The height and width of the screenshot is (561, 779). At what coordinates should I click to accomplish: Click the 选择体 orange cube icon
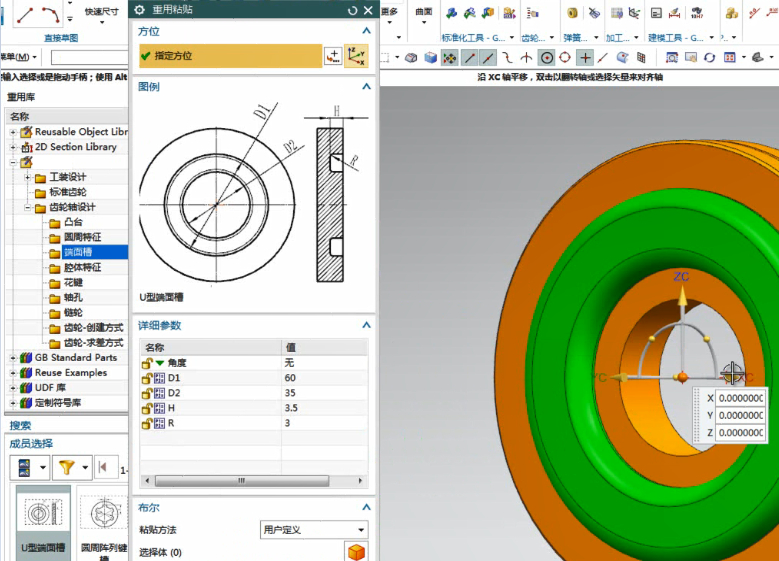pyautogui.click(x=356, y=551)
